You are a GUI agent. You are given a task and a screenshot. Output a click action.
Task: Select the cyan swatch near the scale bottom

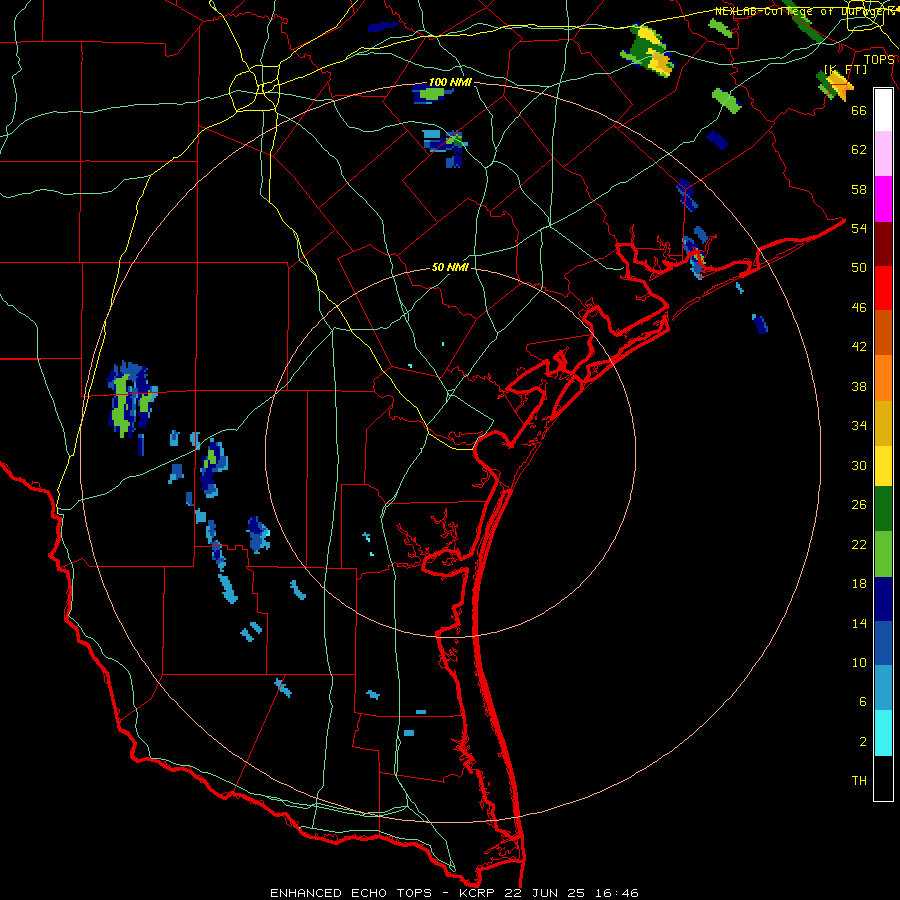tap(883, 733)
